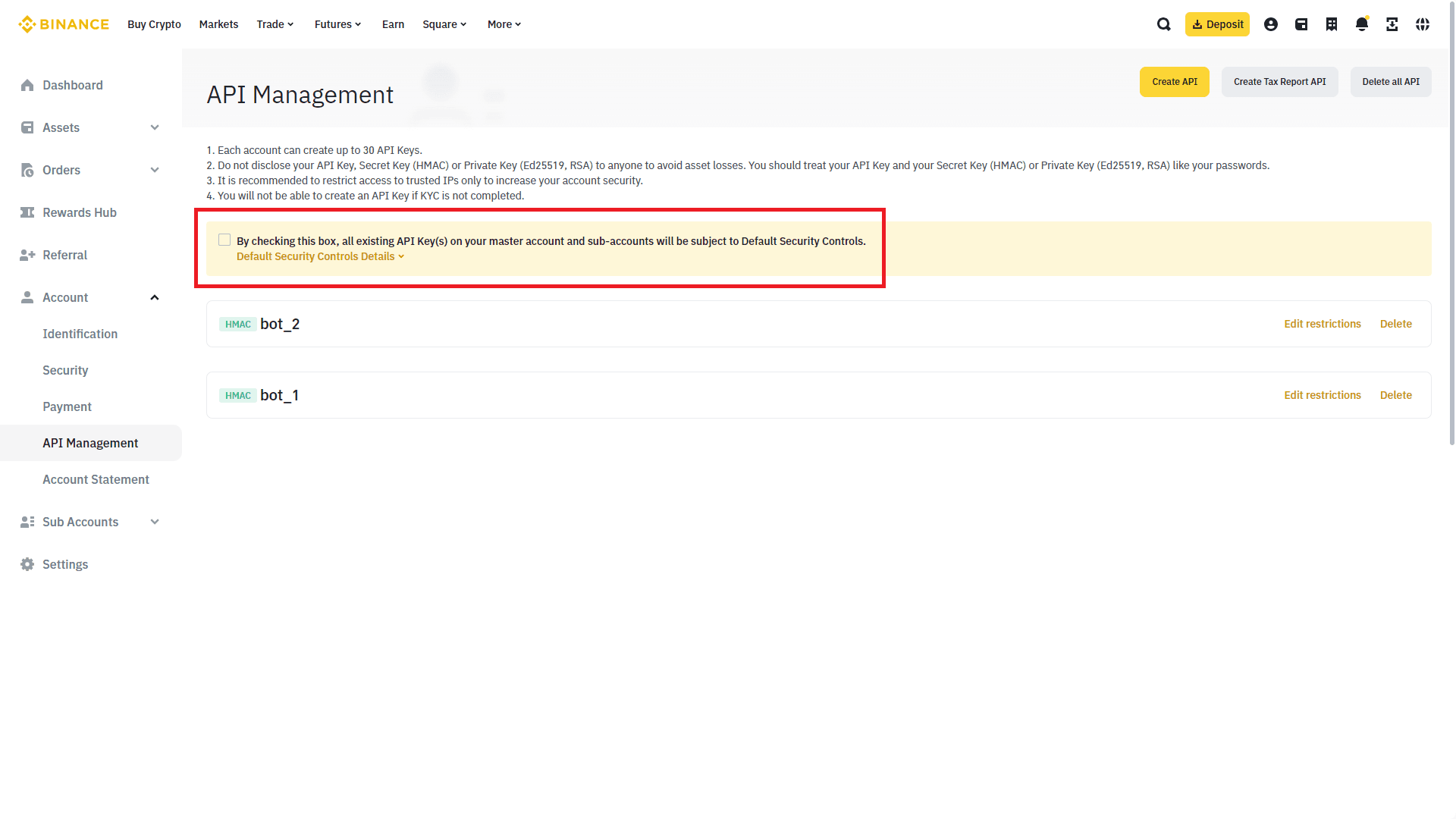The image size is (1456, 819).
Task: Select Payment in the sidebar
Action: (x=67, y=406)
